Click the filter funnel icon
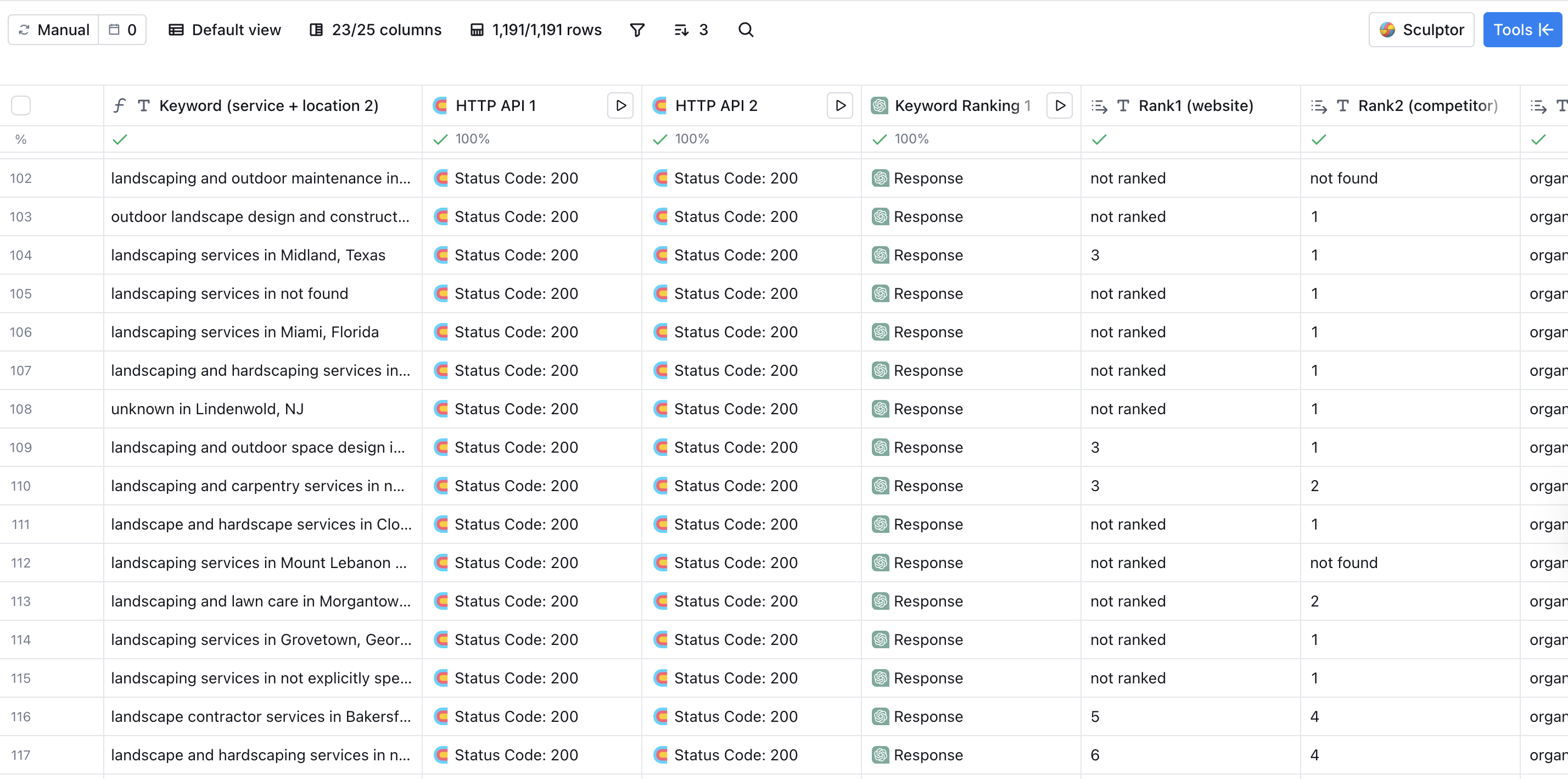1568x779 pixels. coord(637,30)
